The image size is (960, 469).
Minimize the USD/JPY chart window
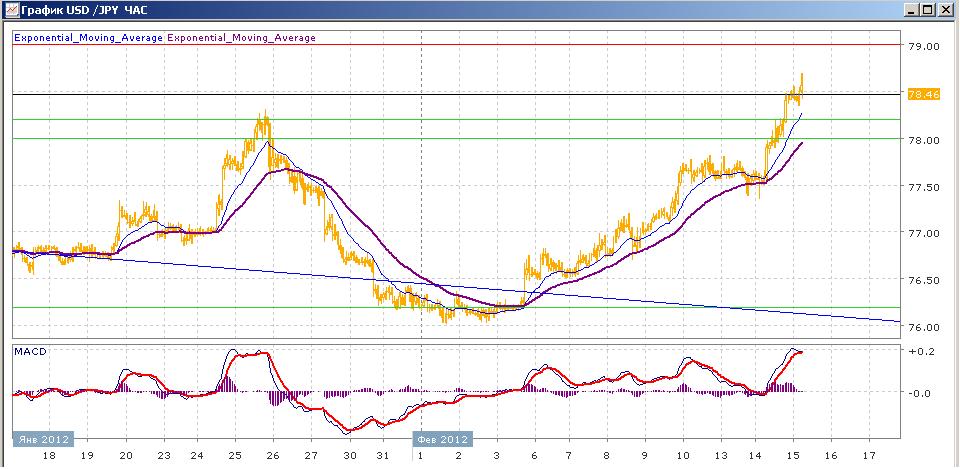point(913,10)
